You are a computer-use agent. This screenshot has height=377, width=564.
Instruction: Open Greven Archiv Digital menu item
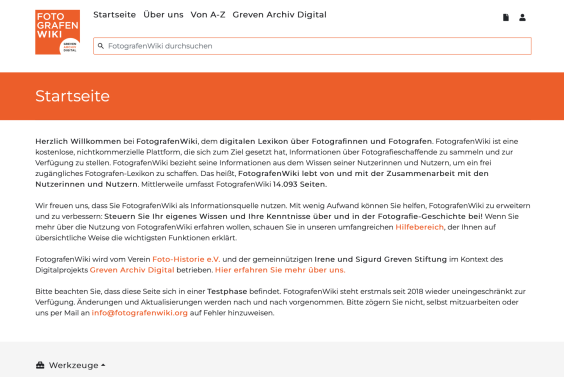point(279,15)
